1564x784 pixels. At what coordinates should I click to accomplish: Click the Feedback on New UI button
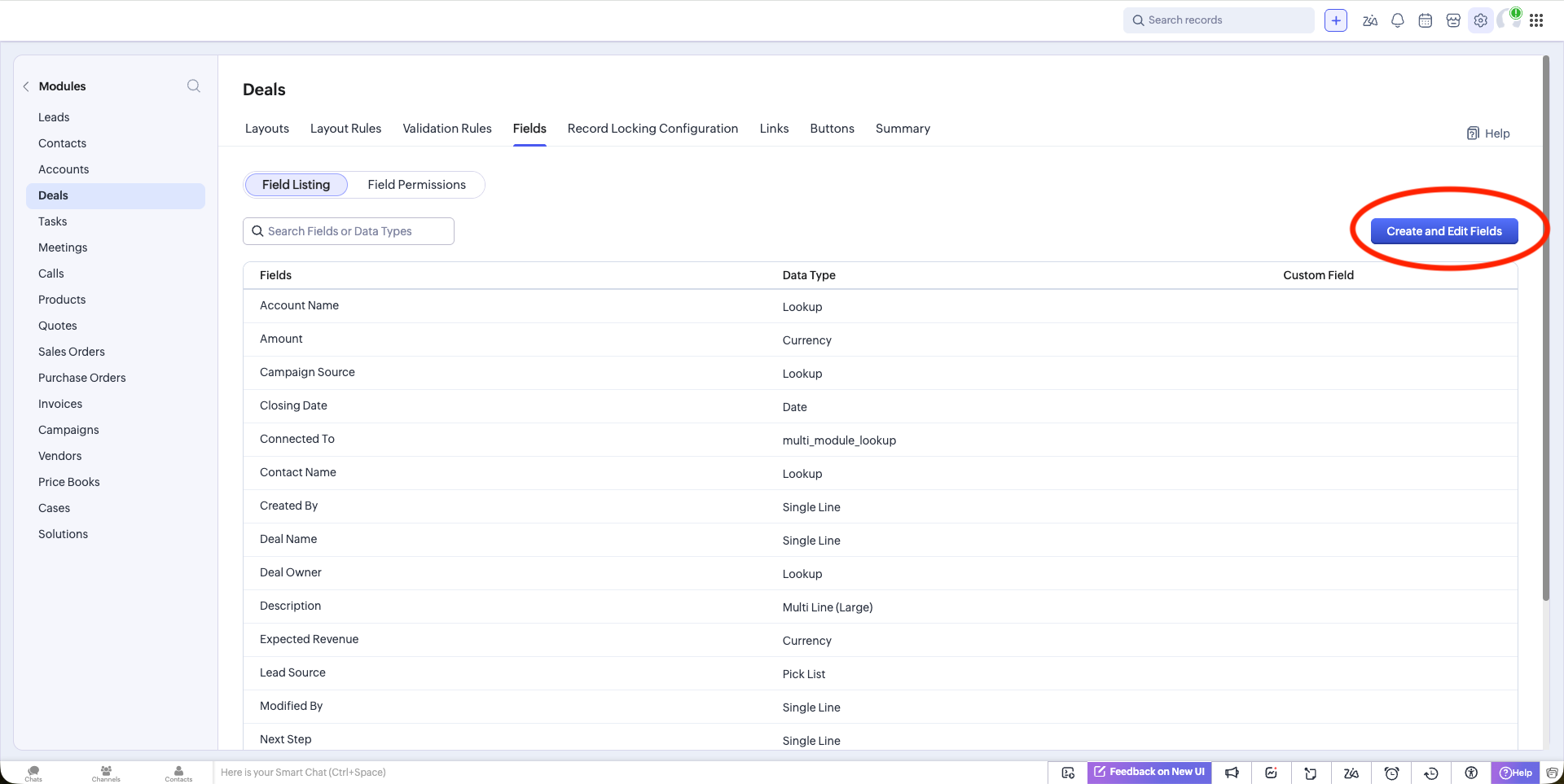tap(1149, 772)
